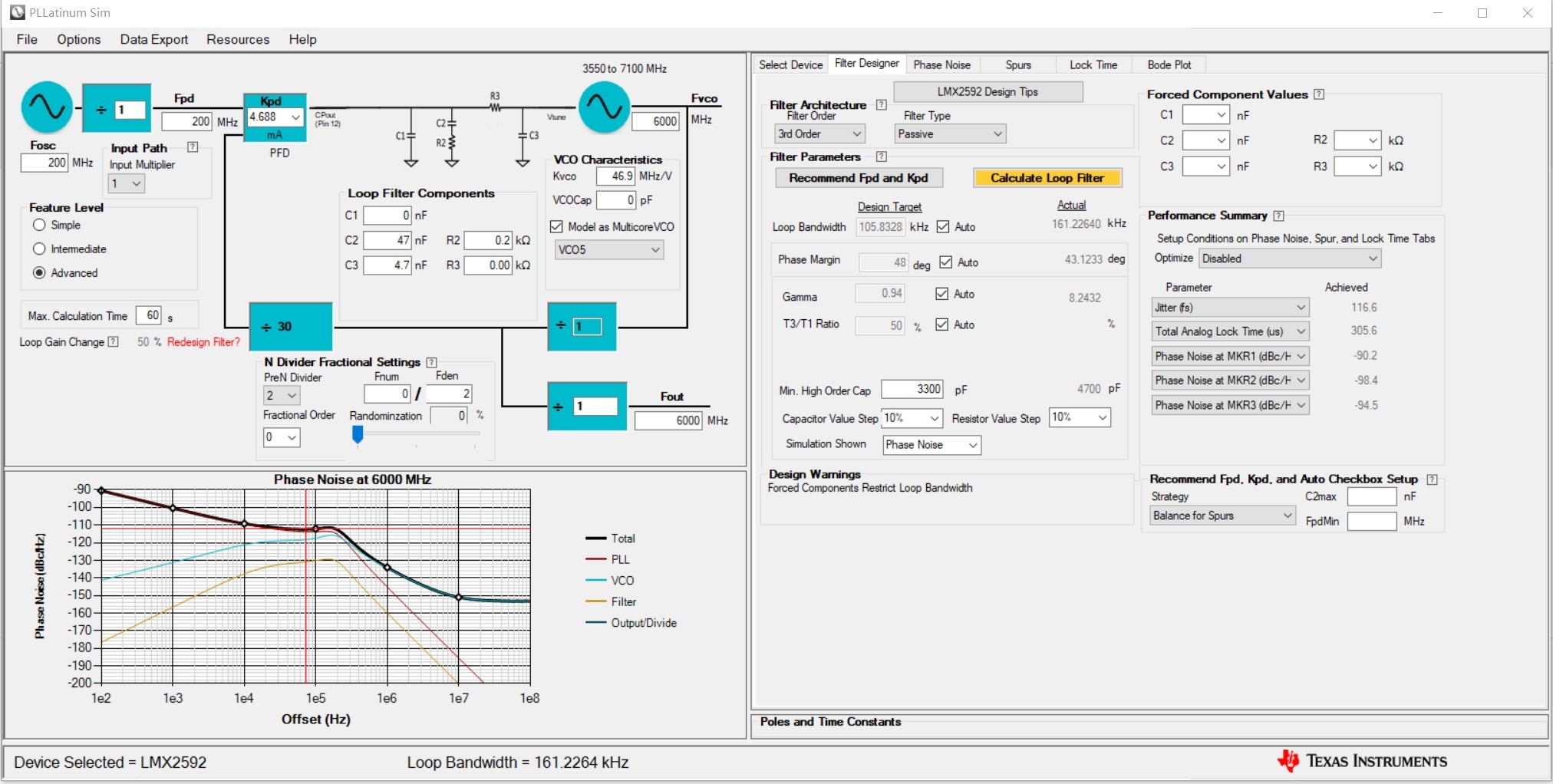The height and width of the screenshot is (784, 1553).
Task: Click the Kpd charge pump PFD block
Action: coord(275,117)
